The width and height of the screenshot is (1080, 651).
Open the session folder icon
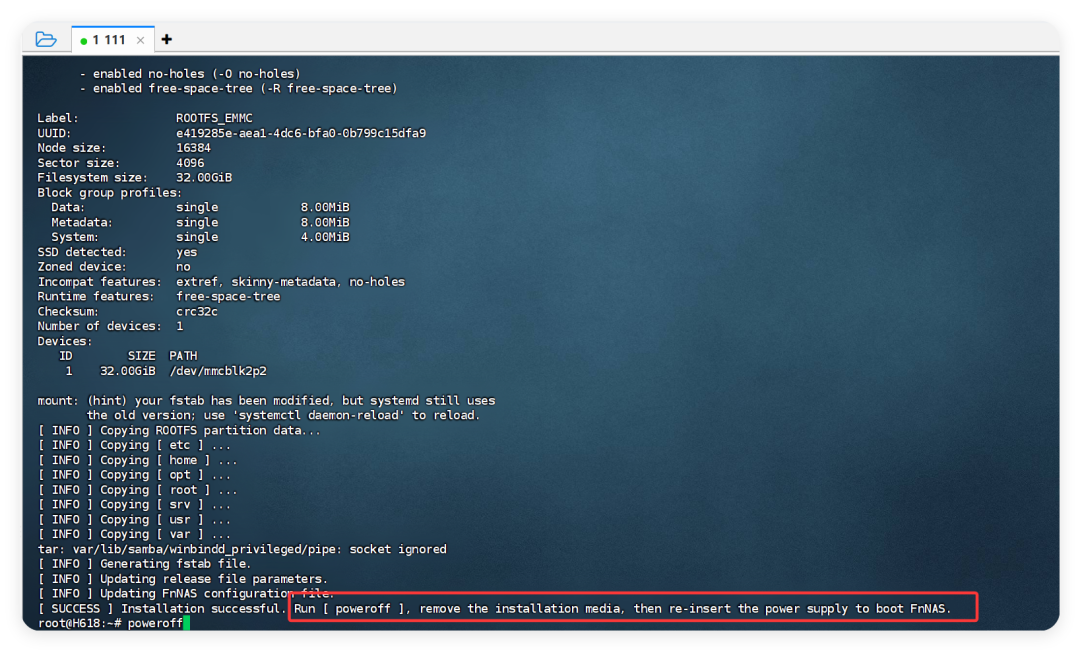click(x=45, y=39)
